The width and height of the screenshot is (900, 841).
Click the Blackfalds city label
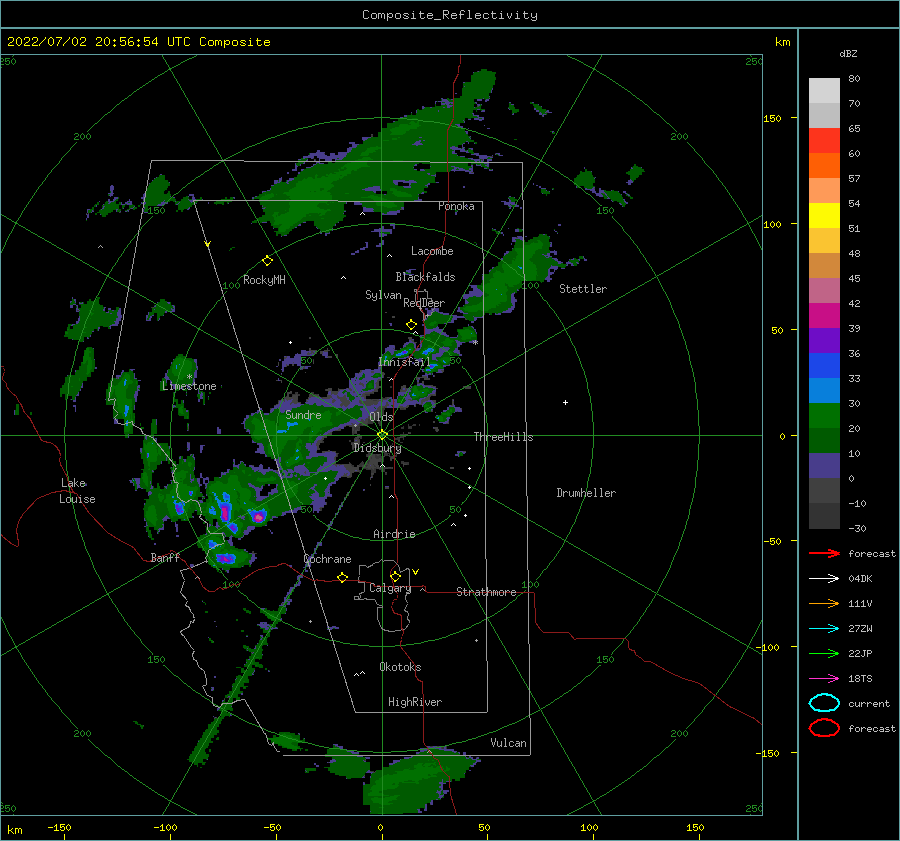425,277
